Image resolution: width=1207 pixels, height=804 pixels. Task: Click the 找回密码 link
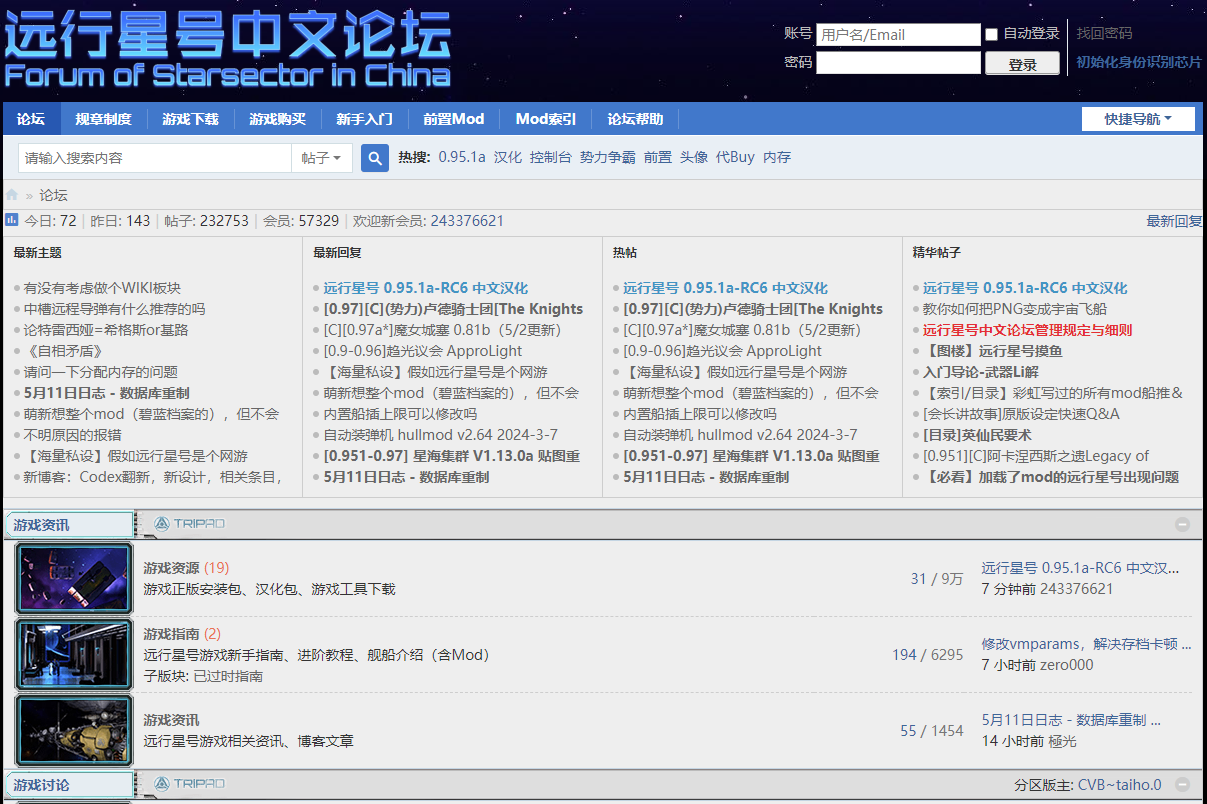[x=1104, y=34]
